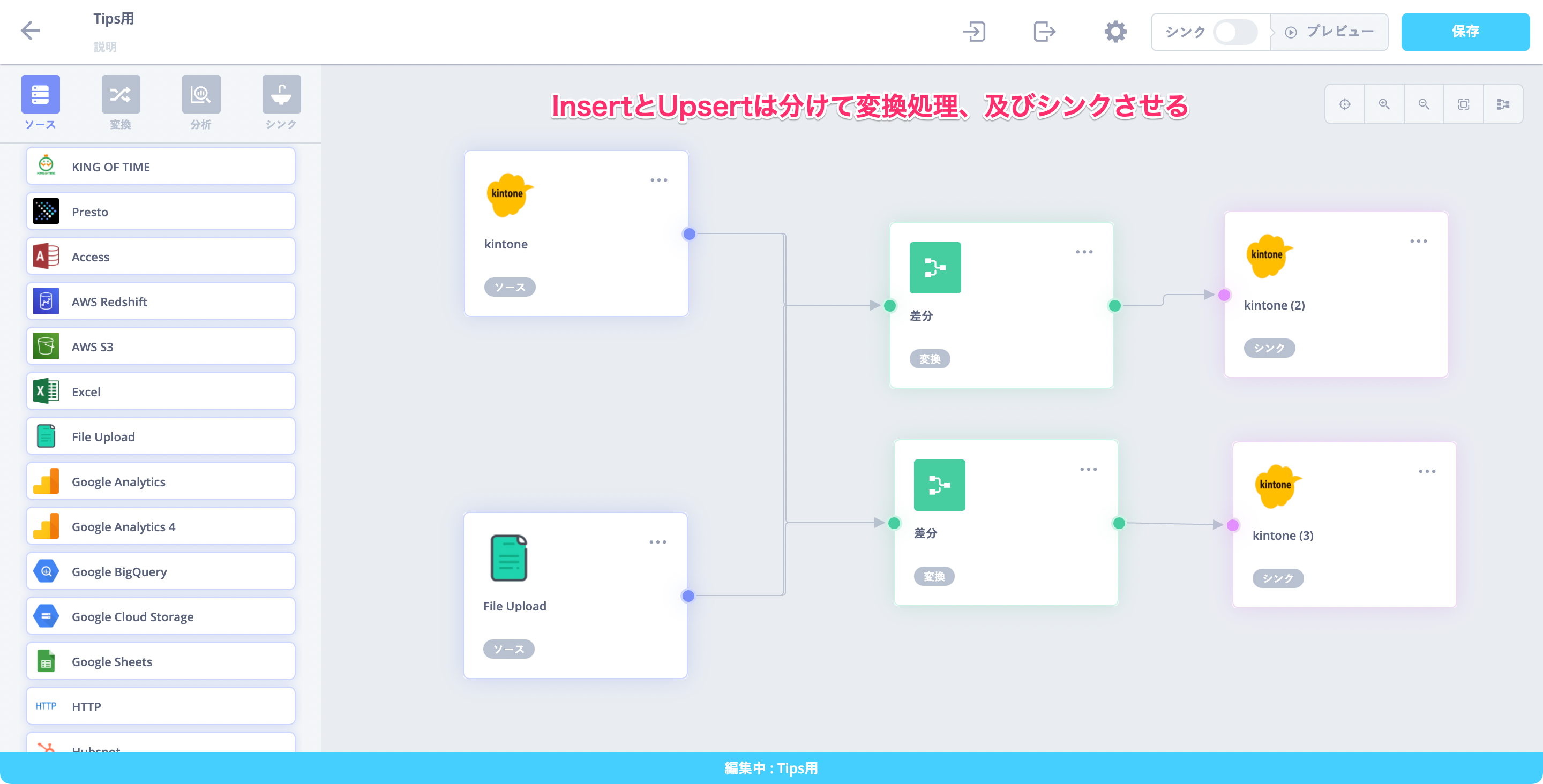
Task: Click the lower 差分 node green icon
Action: click(x=939, y=485)
